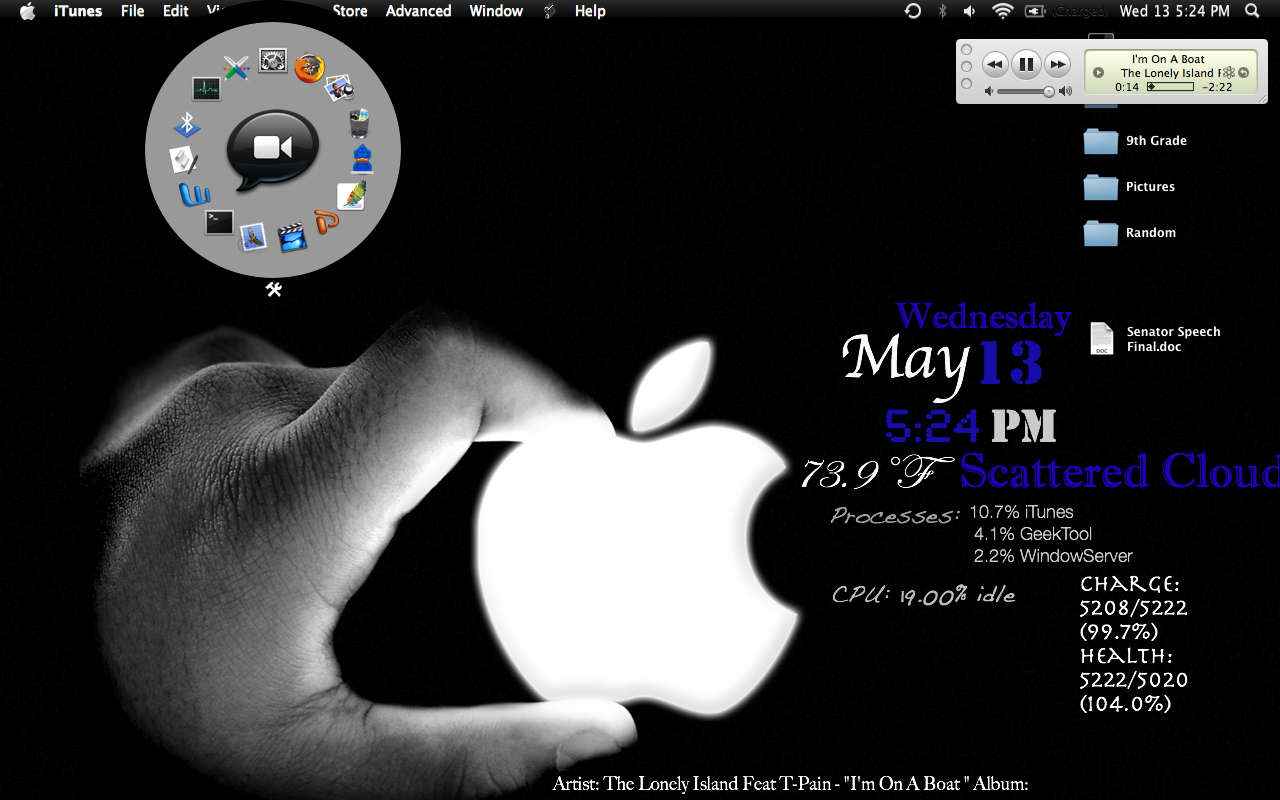Skip to previous track in mini player
1280x800 pixels.
click(x=995, y=65)
